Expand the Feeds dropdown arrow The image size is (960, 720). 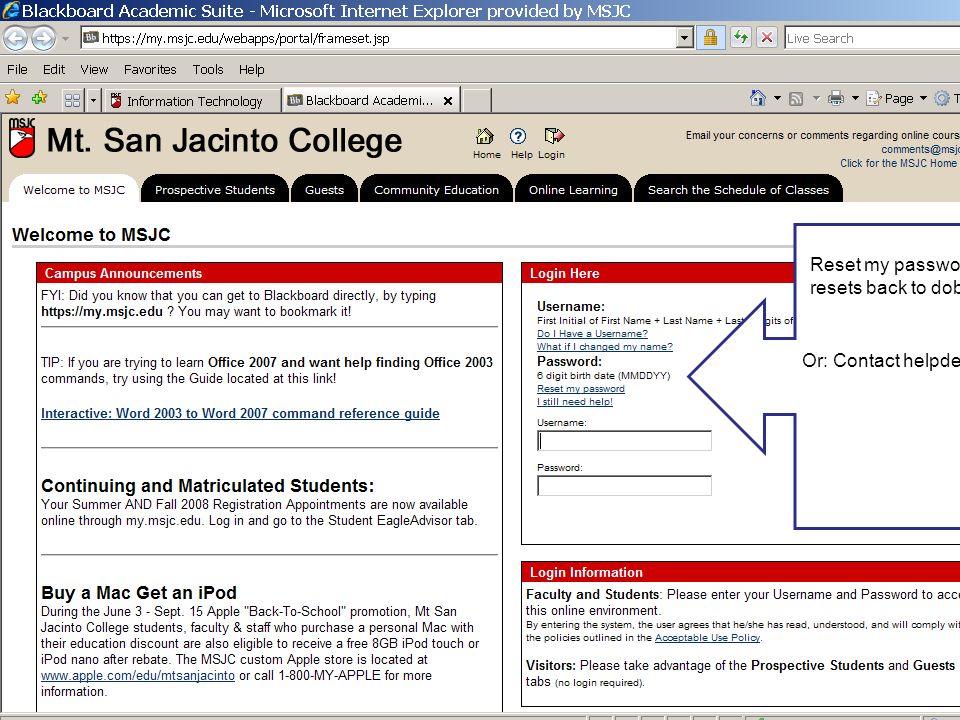(816, 98)
